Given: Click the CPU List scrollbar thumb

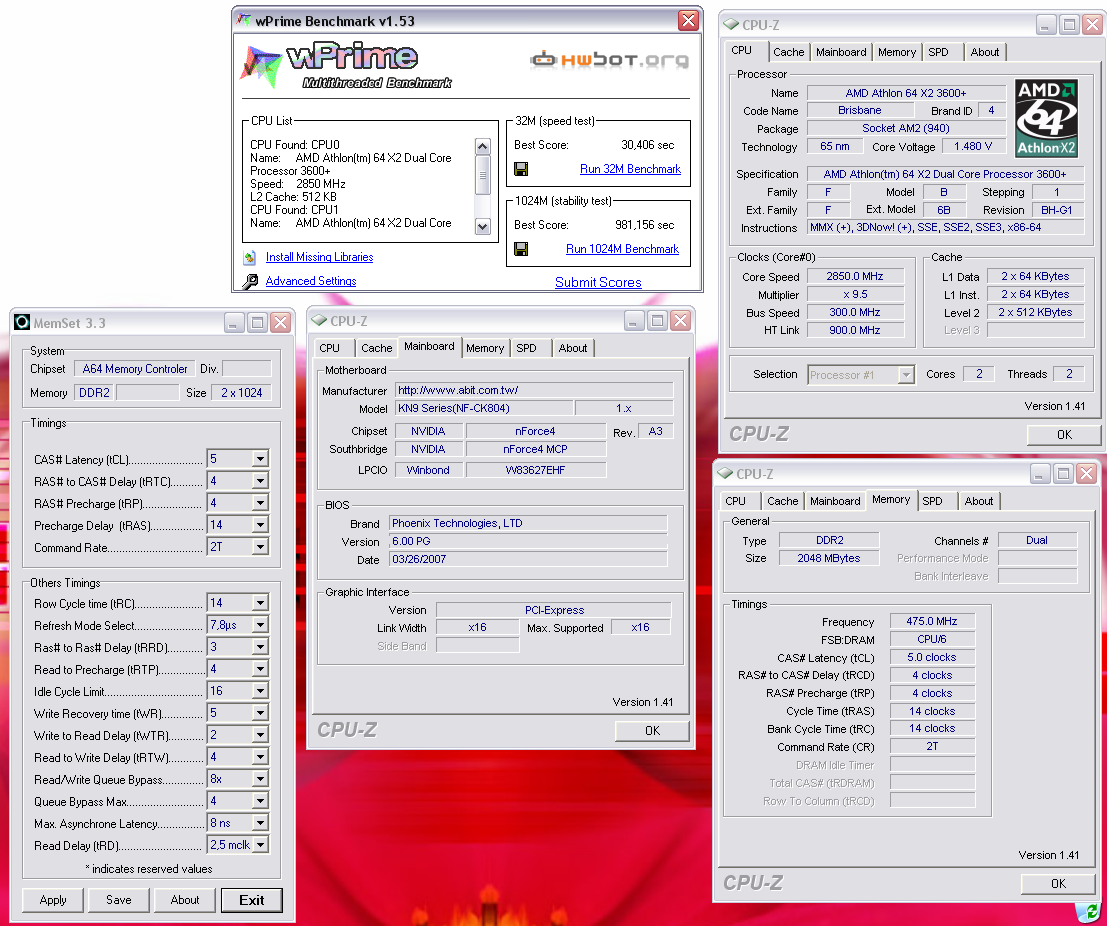Looking at the screenshot, I should [483, 175].
